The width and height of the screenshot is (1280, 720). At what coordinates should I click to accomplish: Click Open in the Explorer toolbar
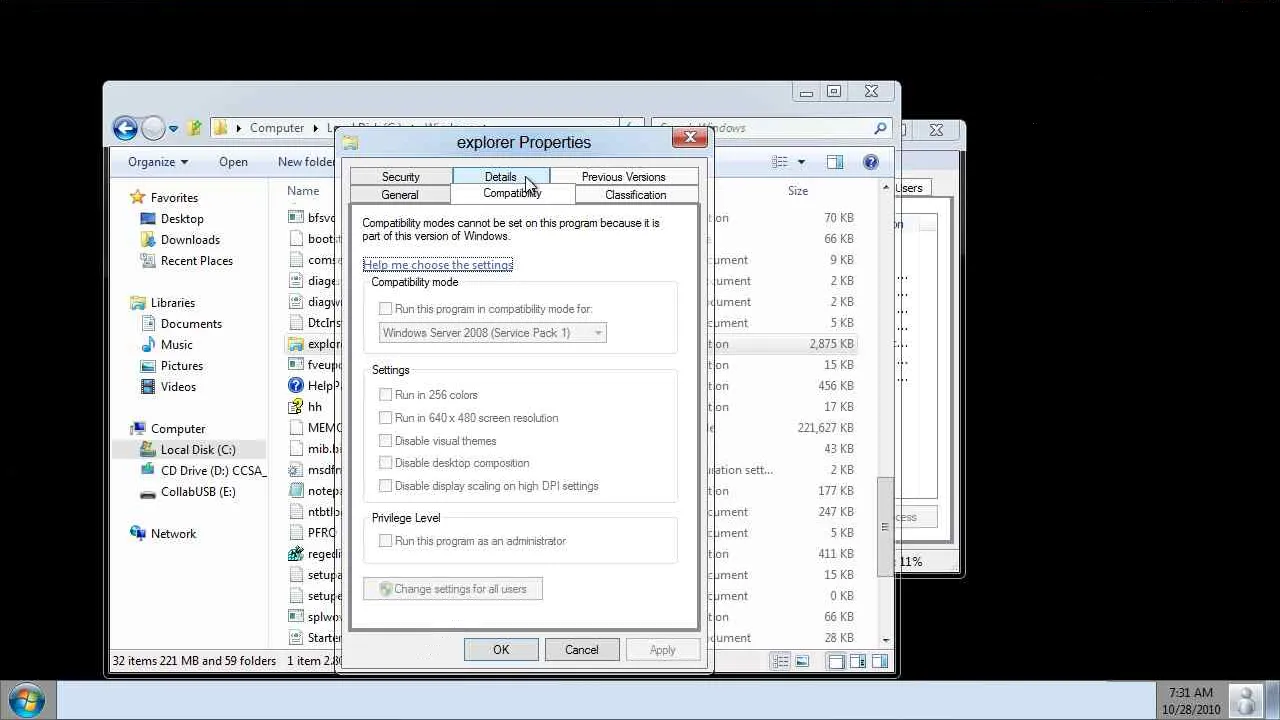[x=233, y=162]
